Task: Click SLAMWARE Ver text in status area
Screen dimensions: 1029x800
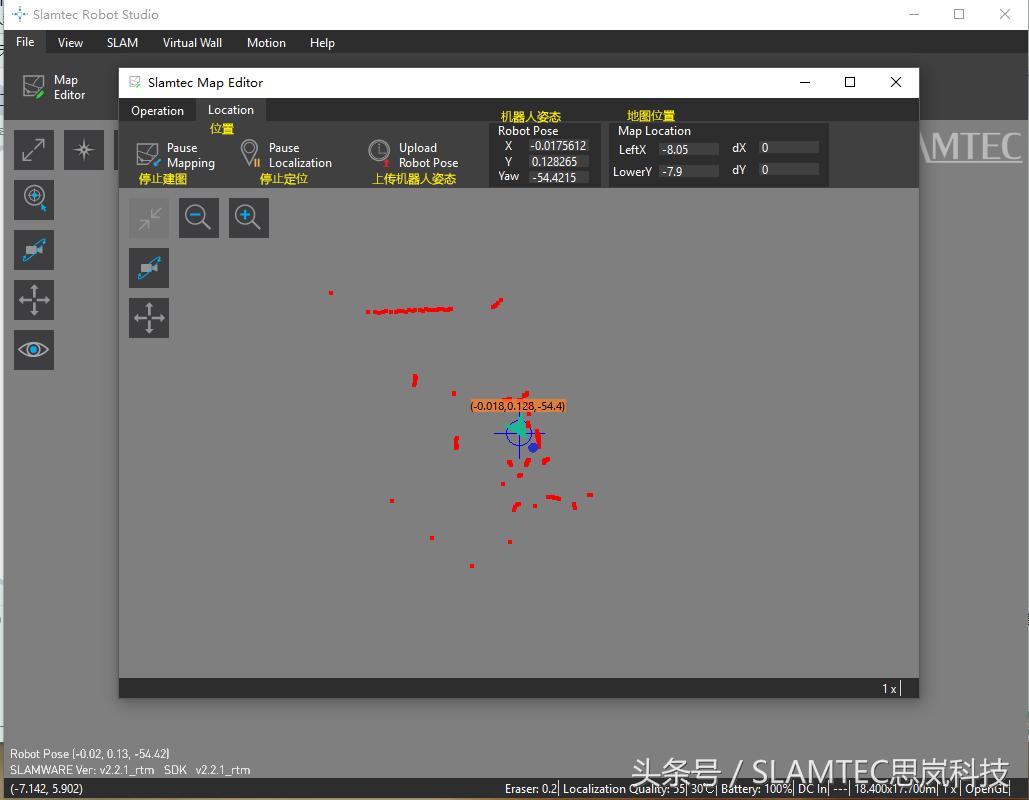Action: [130, 770]
